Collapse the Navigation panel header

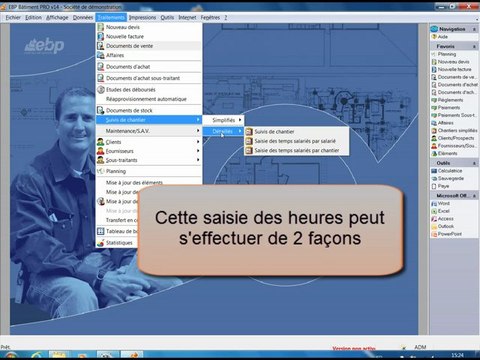coord(474,29)
